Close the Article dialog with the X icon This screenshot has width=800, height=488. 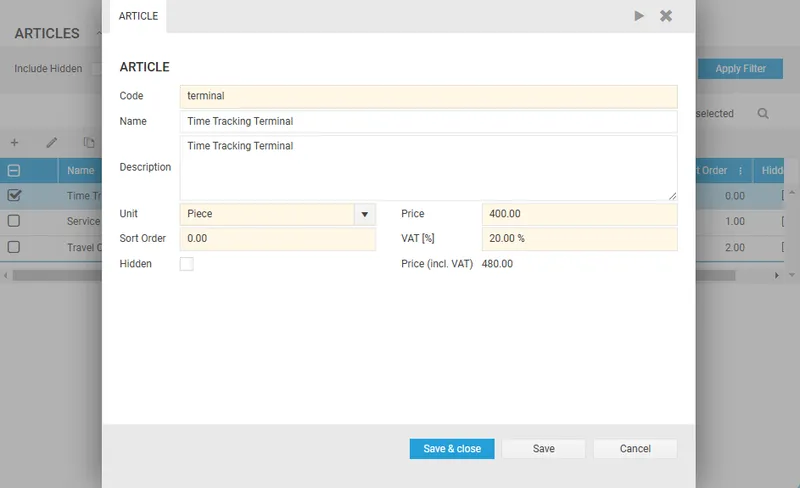click(666, 16)
